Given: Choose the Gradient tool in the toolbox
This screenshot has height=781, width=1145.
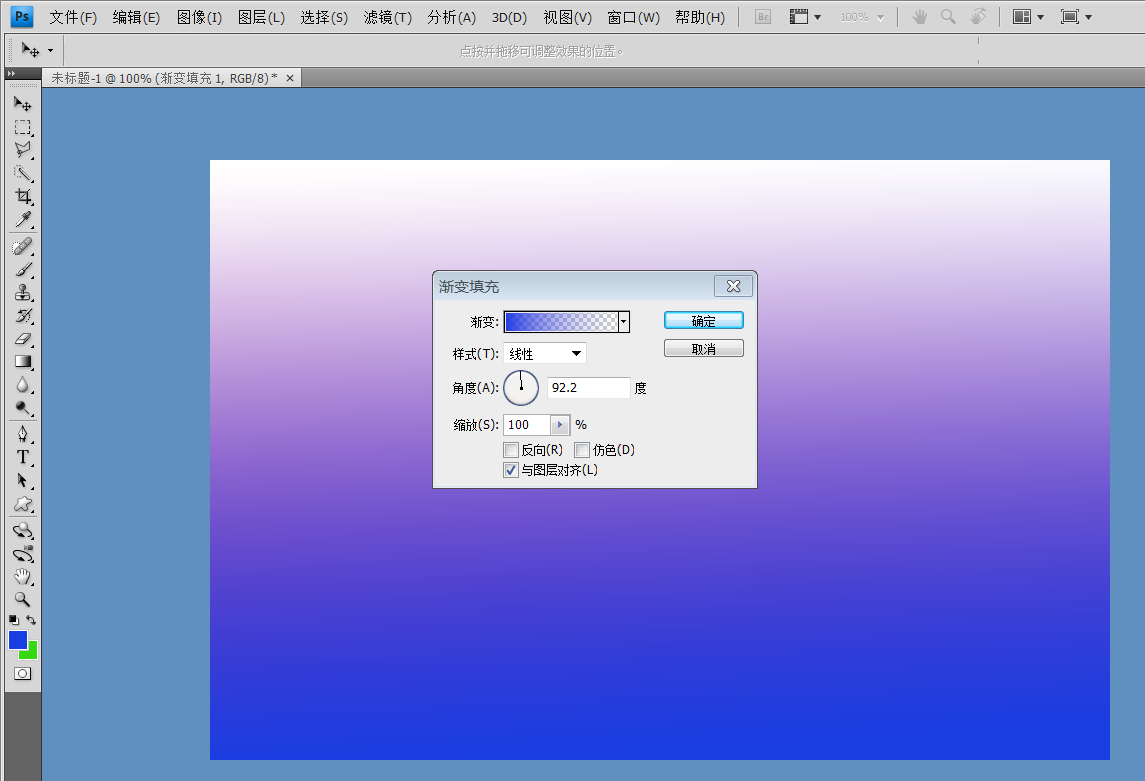Looking at the screenshot, I should (22, 362).
